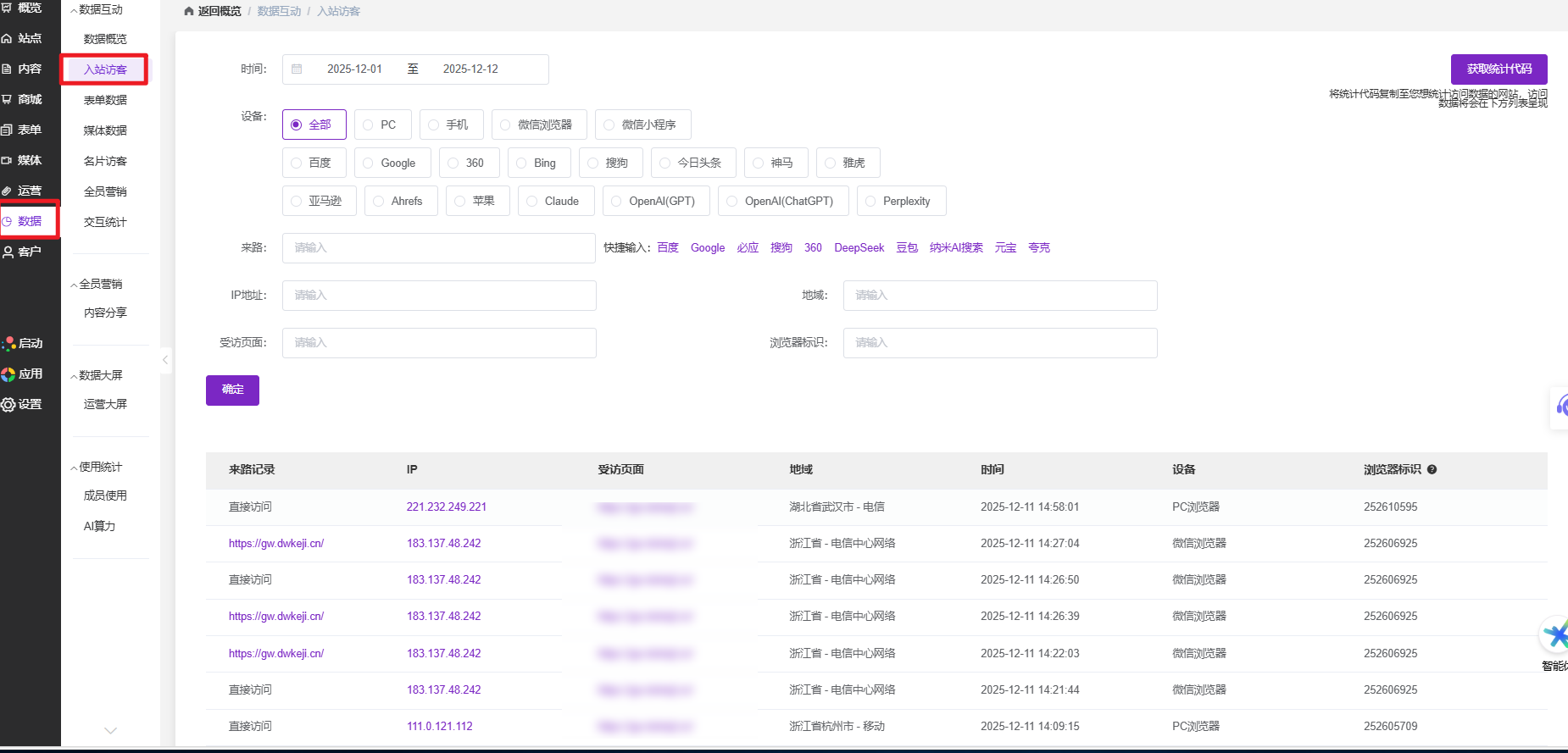Open 交互统计 in the submenu
Viewport: 1568px width, 753px height.
click(105, 222)
